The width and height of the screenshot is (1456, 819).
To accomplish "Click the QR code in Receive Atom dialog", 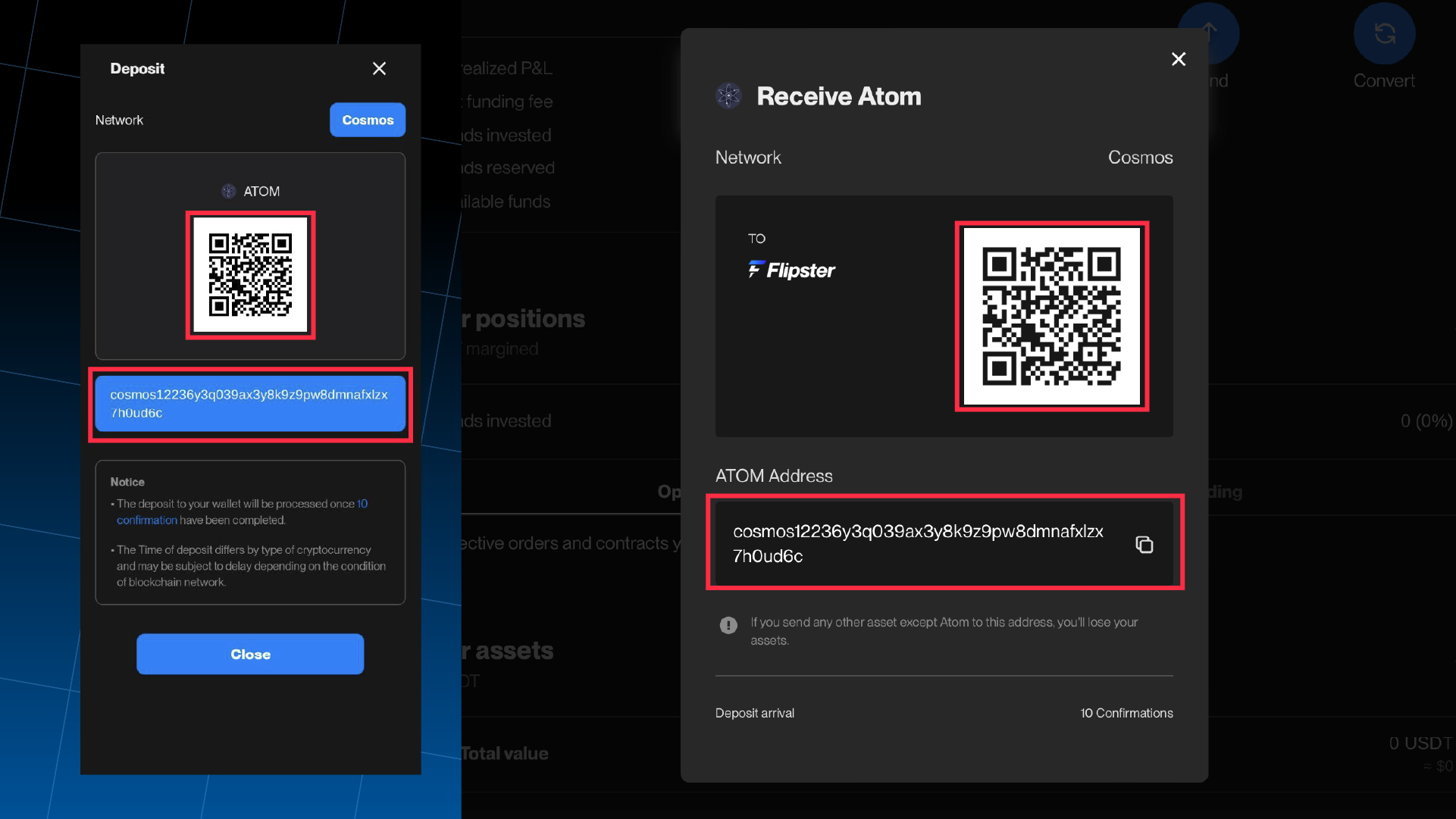I will [1051, 316].
